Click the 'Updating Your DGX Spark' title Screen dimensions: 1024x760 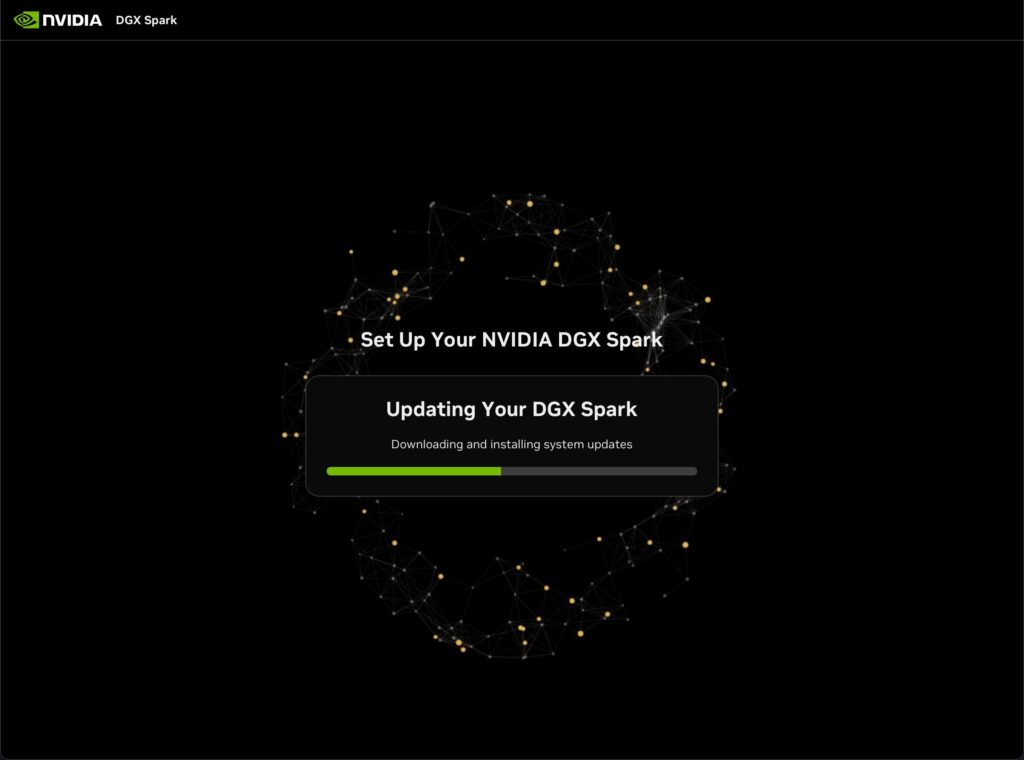[511, 409]
